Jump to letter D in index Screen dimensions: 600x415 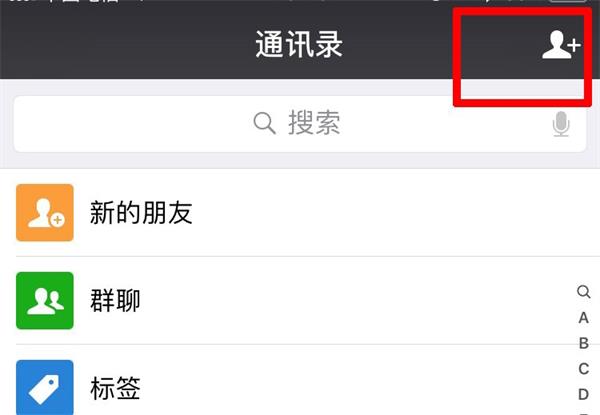(584, 394)
